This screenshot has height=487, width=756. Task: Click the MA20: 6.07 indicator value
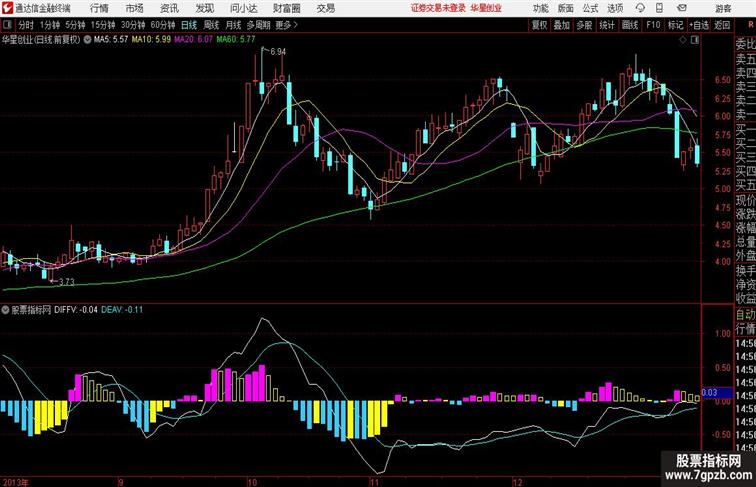193,40
